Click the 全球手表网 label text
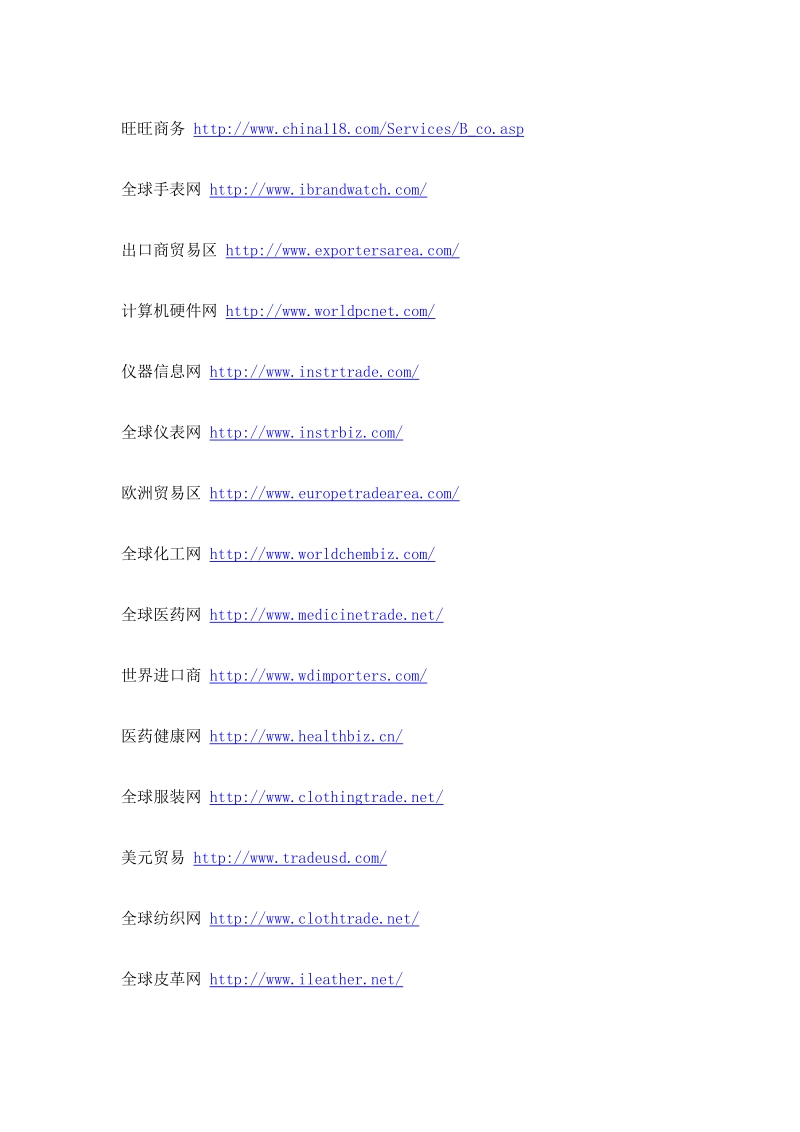This screenshot has height=1132, width=800. 161,189
